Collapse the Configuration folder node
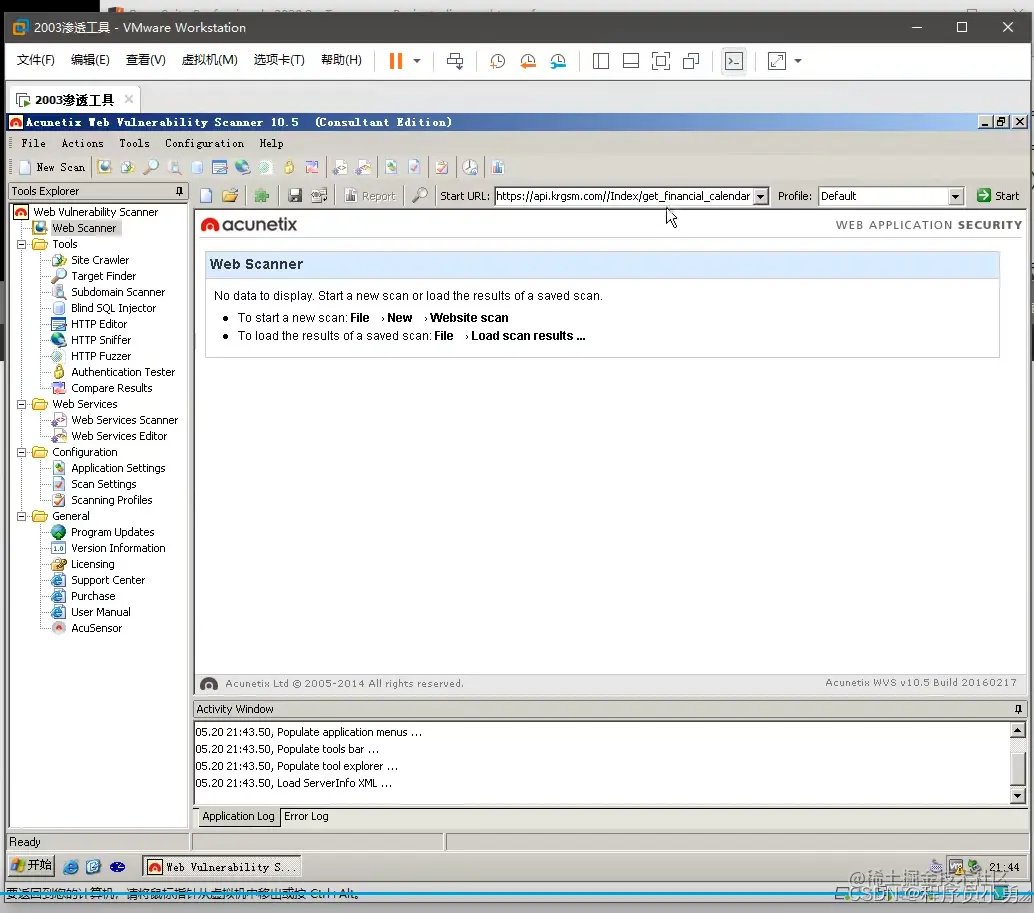Image resolution: width=1034 pixels, height=913 pixels. (x=22, y=452)
